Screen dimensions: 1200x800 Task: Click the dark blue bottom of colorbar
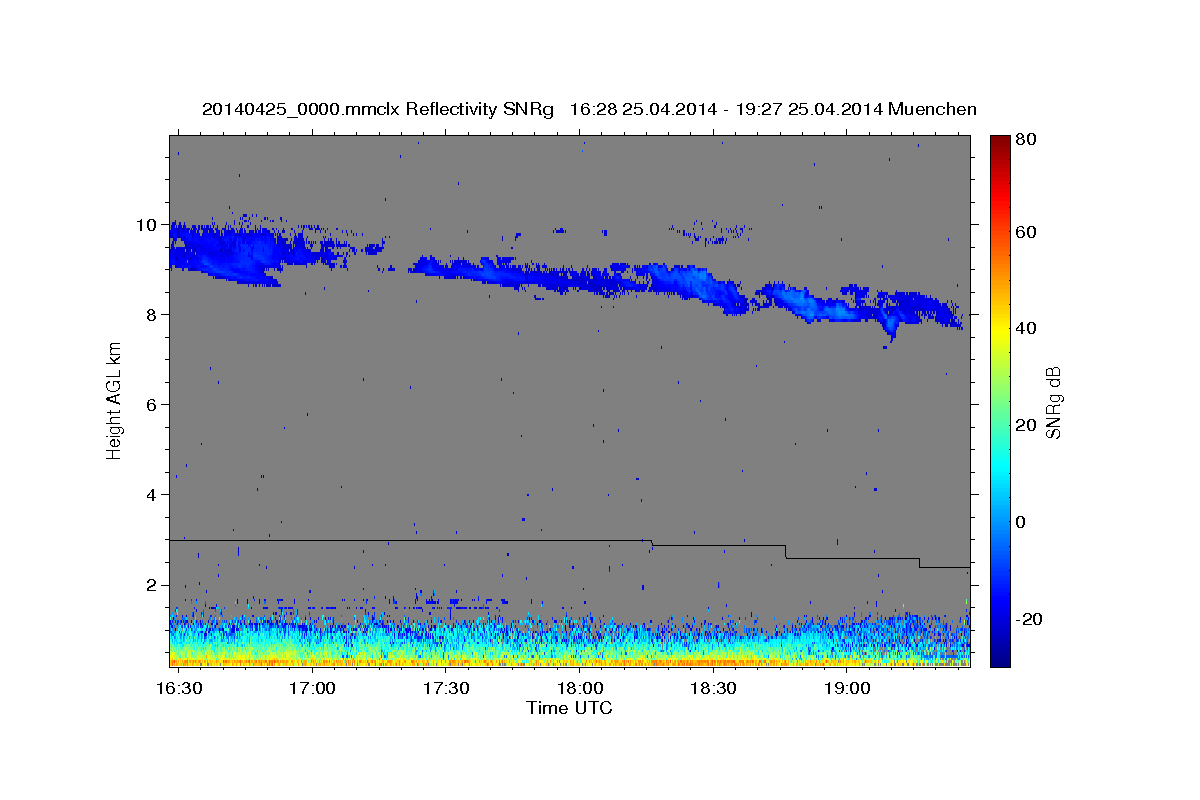(x=999, y=655)
